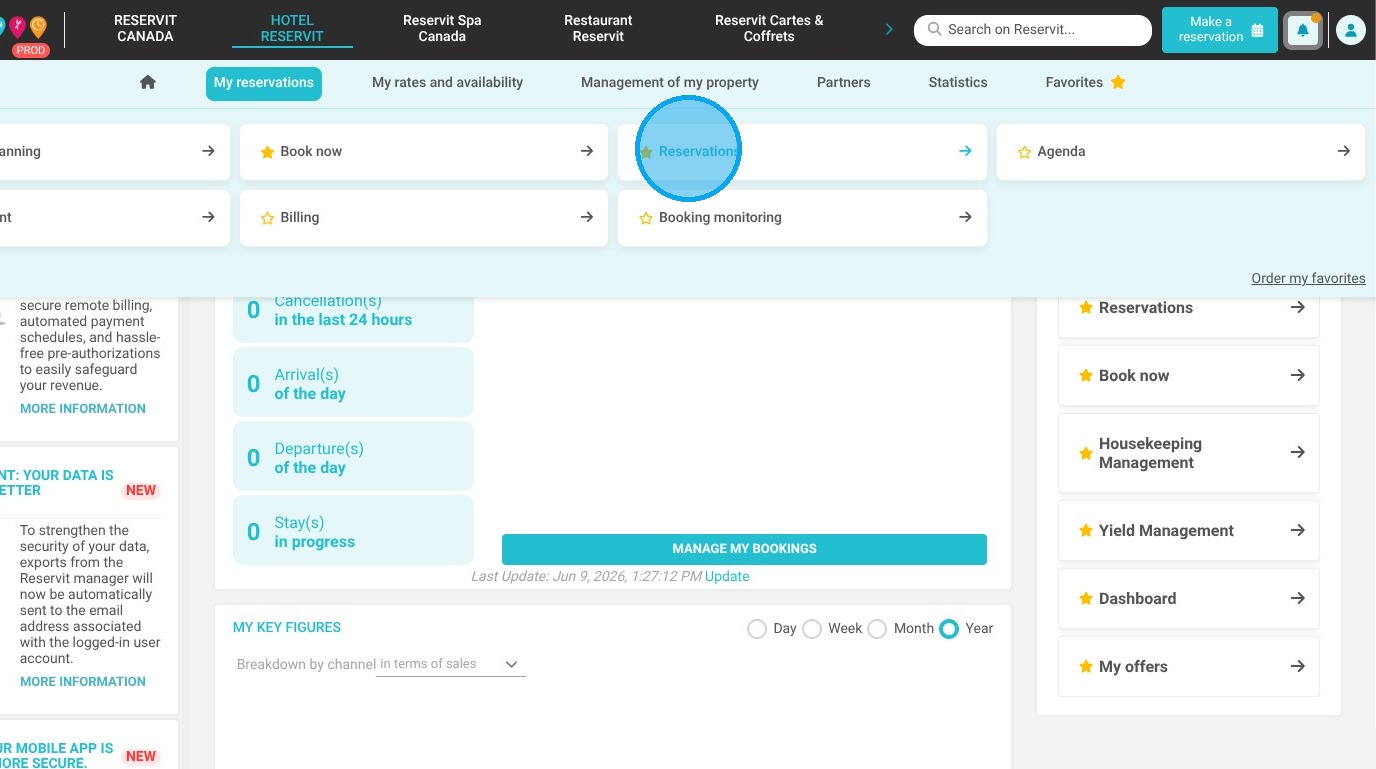The height and width of the screenshot is (769, 1376).
Task: Toggle favorite star for Agenda card
Action: tap(1024, 152)
